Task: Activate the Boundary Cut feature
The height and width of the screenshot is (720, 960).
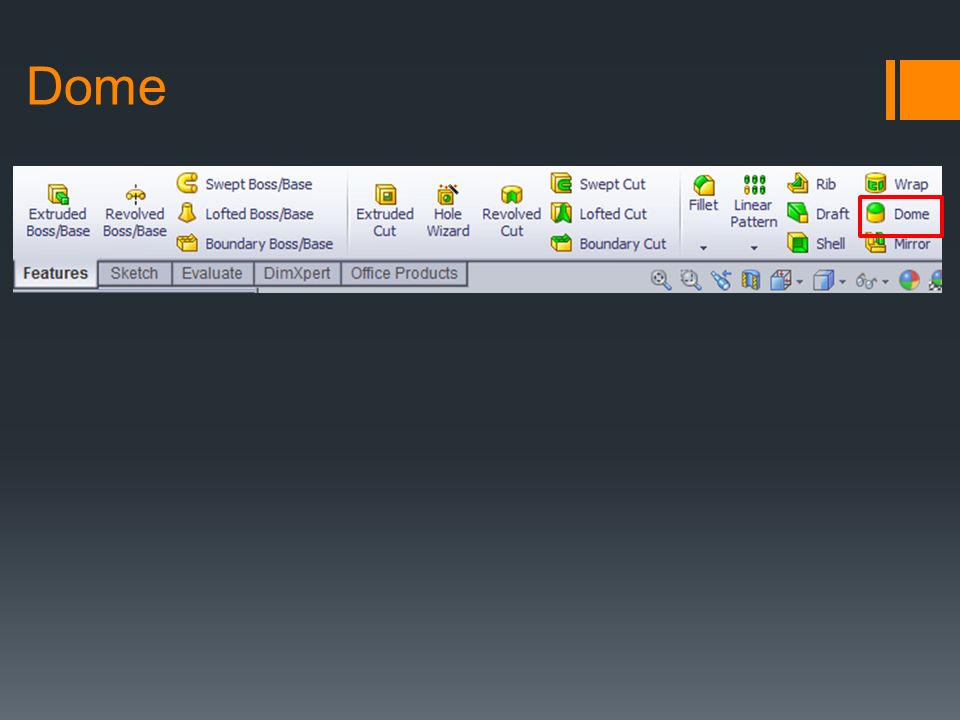Action: 609,243
